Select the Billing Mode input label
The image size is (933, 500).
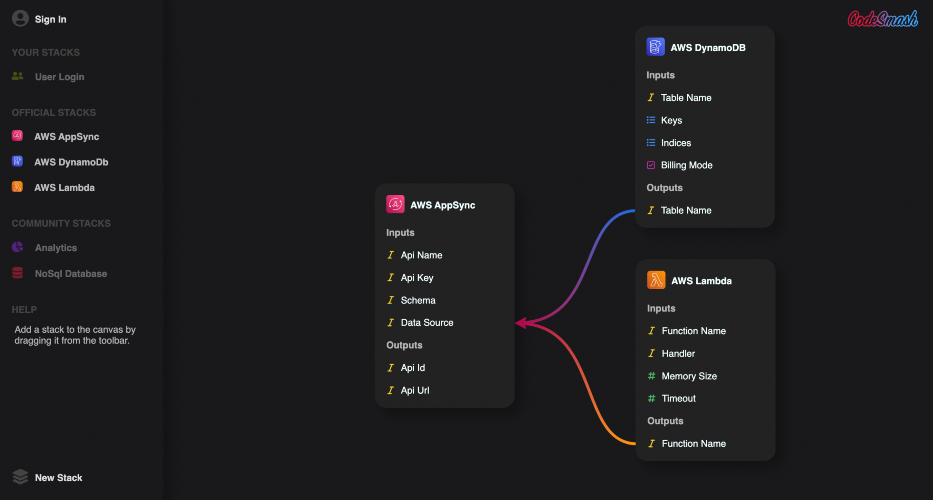[x=687, y=165]
